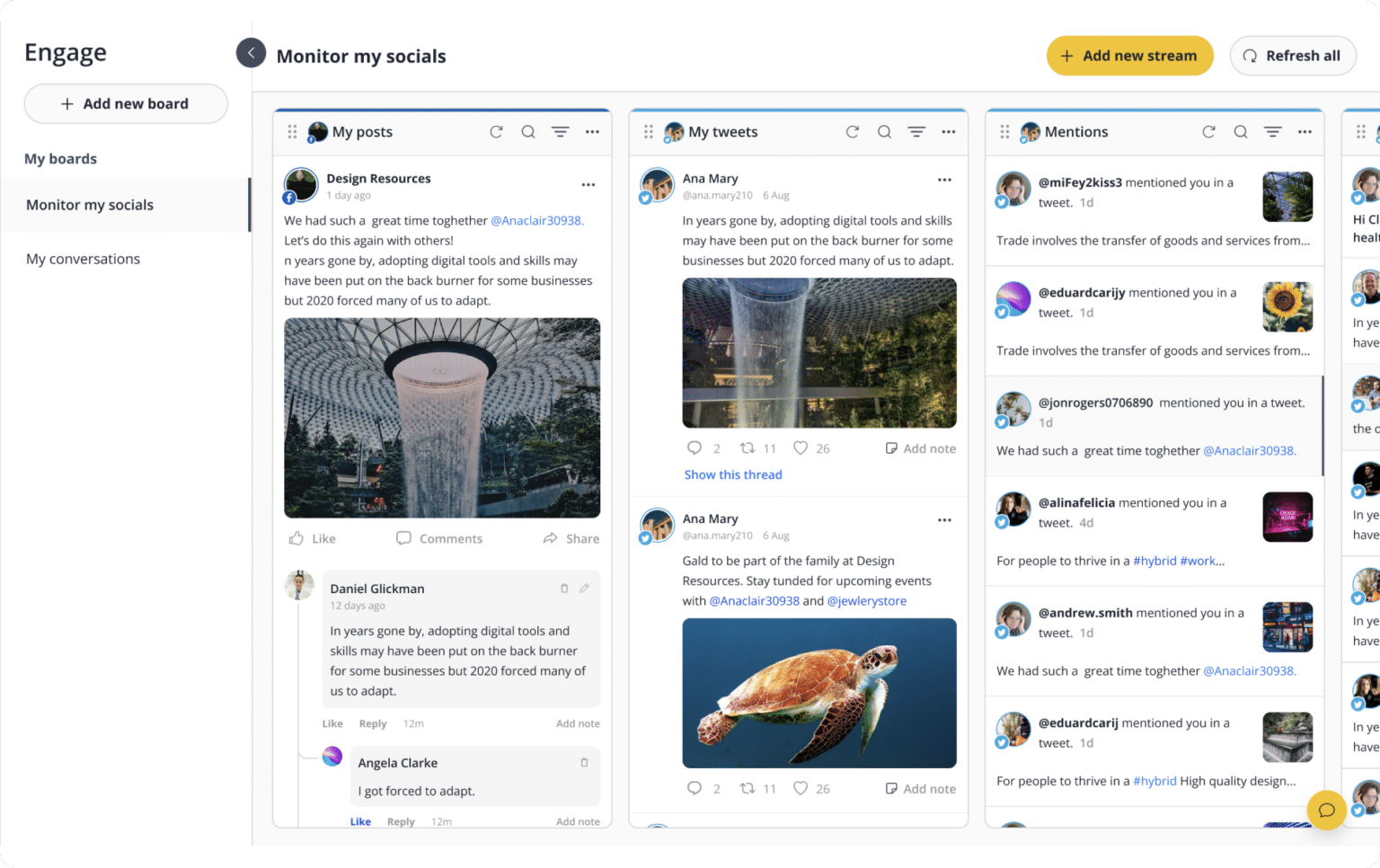
Task: Like the Design Resources post
Action: tap(313, 538)
